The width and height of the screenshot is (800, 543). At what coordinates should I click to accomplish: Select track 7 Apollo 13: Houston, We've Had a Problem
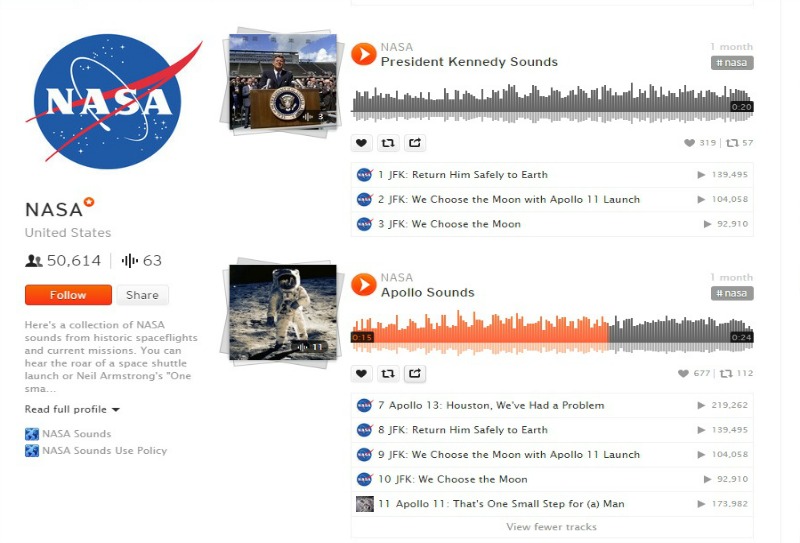(552, 405)
